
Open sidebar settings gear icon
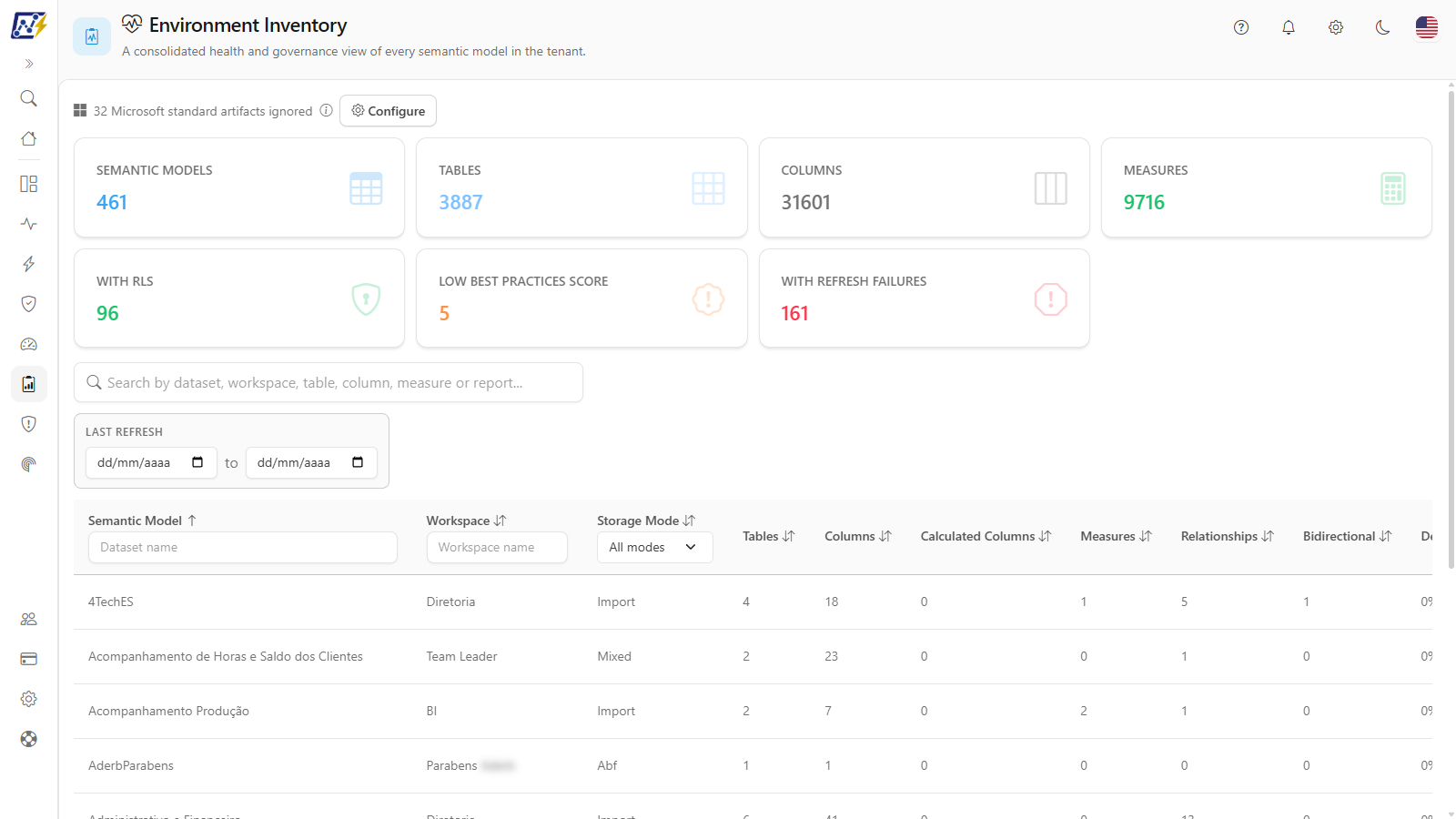[x=29, y=699]
